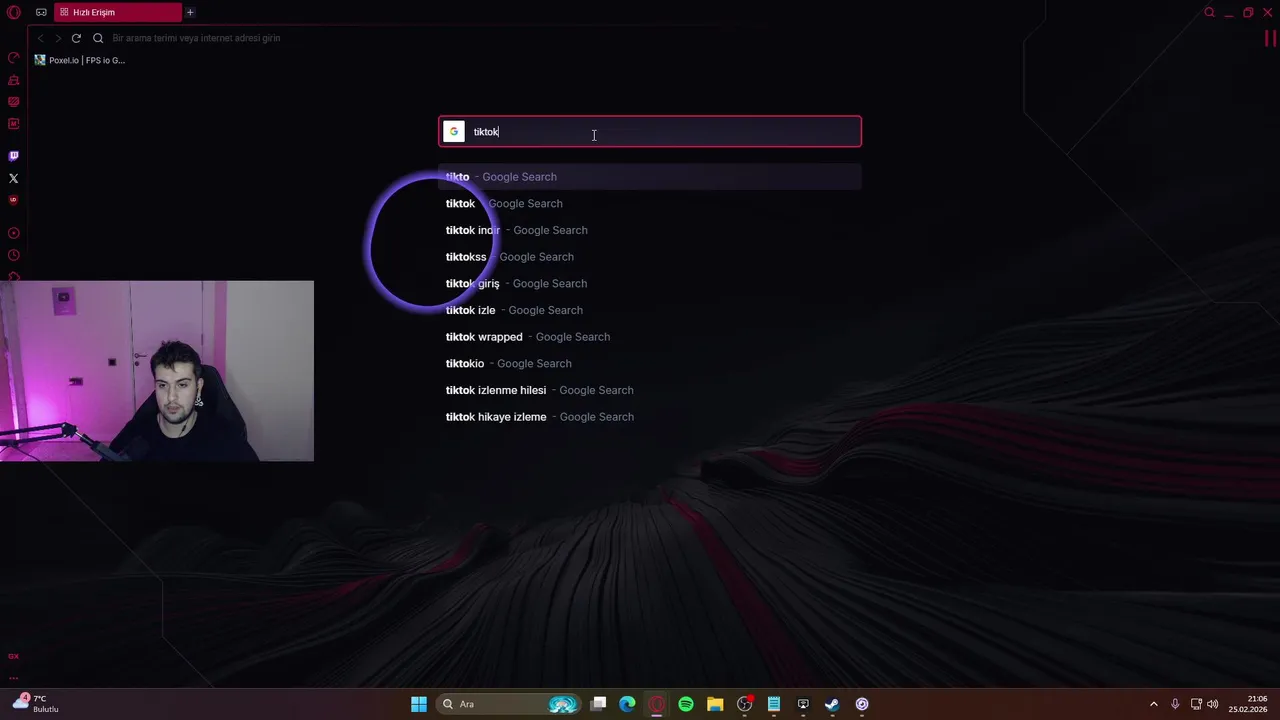This screenshot has width=1280, height=720.
Task: Go back with the back arrow
Action: point(41,38)
